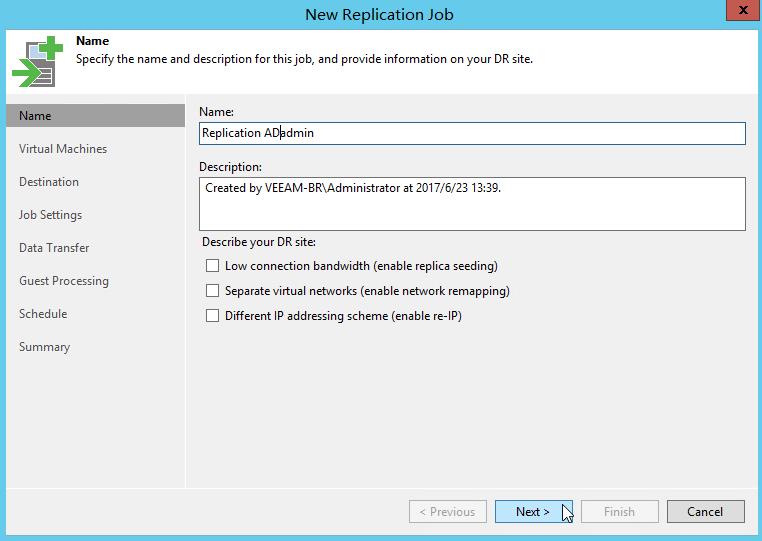
Task: Select the Name wizard step
Action: [96, 116]
